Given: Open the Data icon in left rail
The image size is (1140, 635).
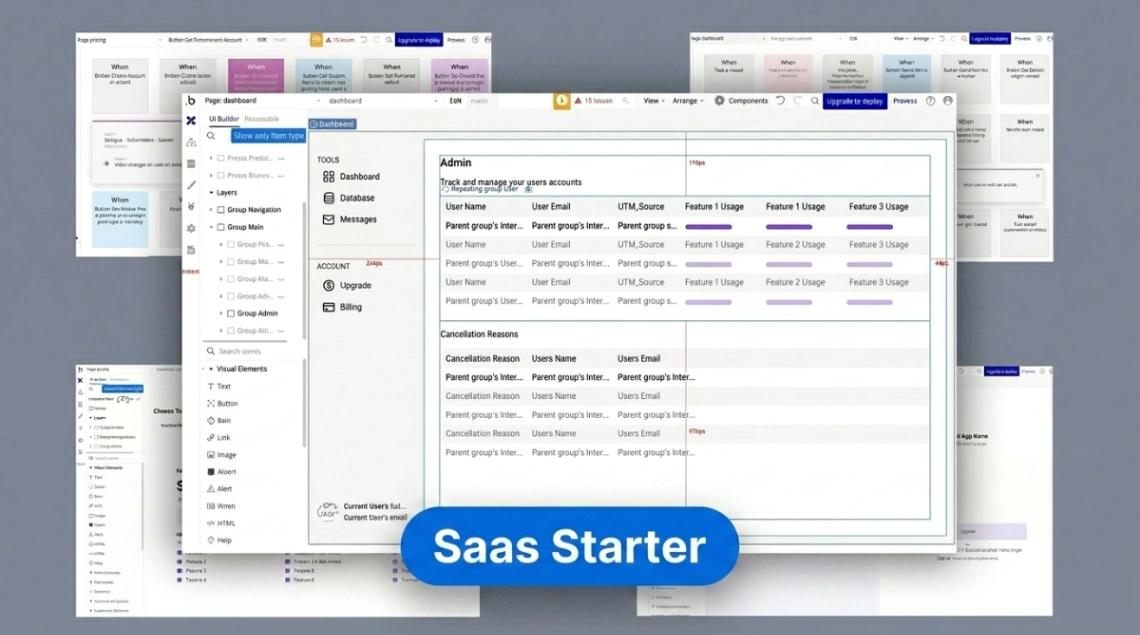Looking at the screenshot, I should coord(190,164).
